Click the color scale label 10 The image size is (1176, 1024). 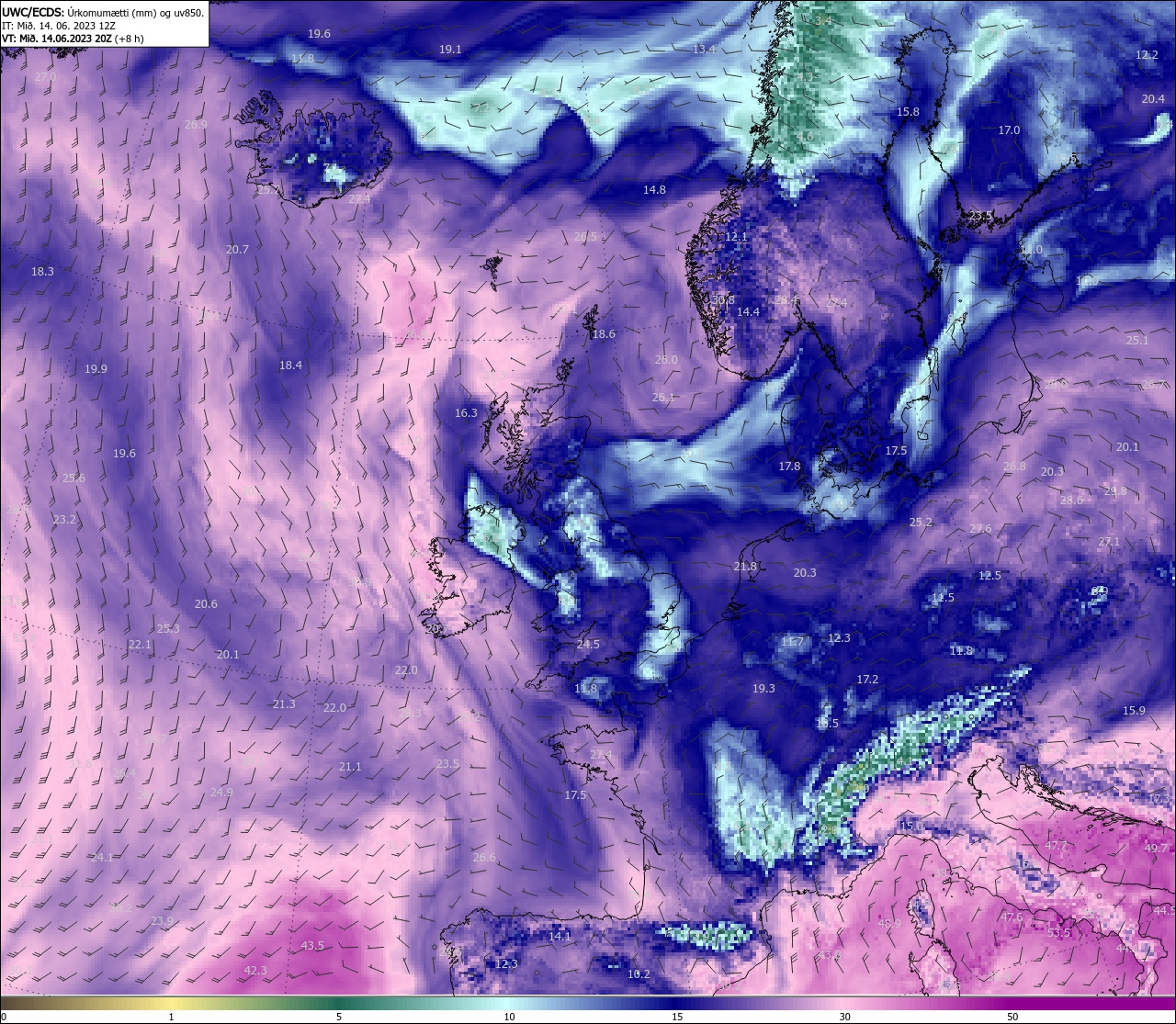click(x=509, y=1017)
